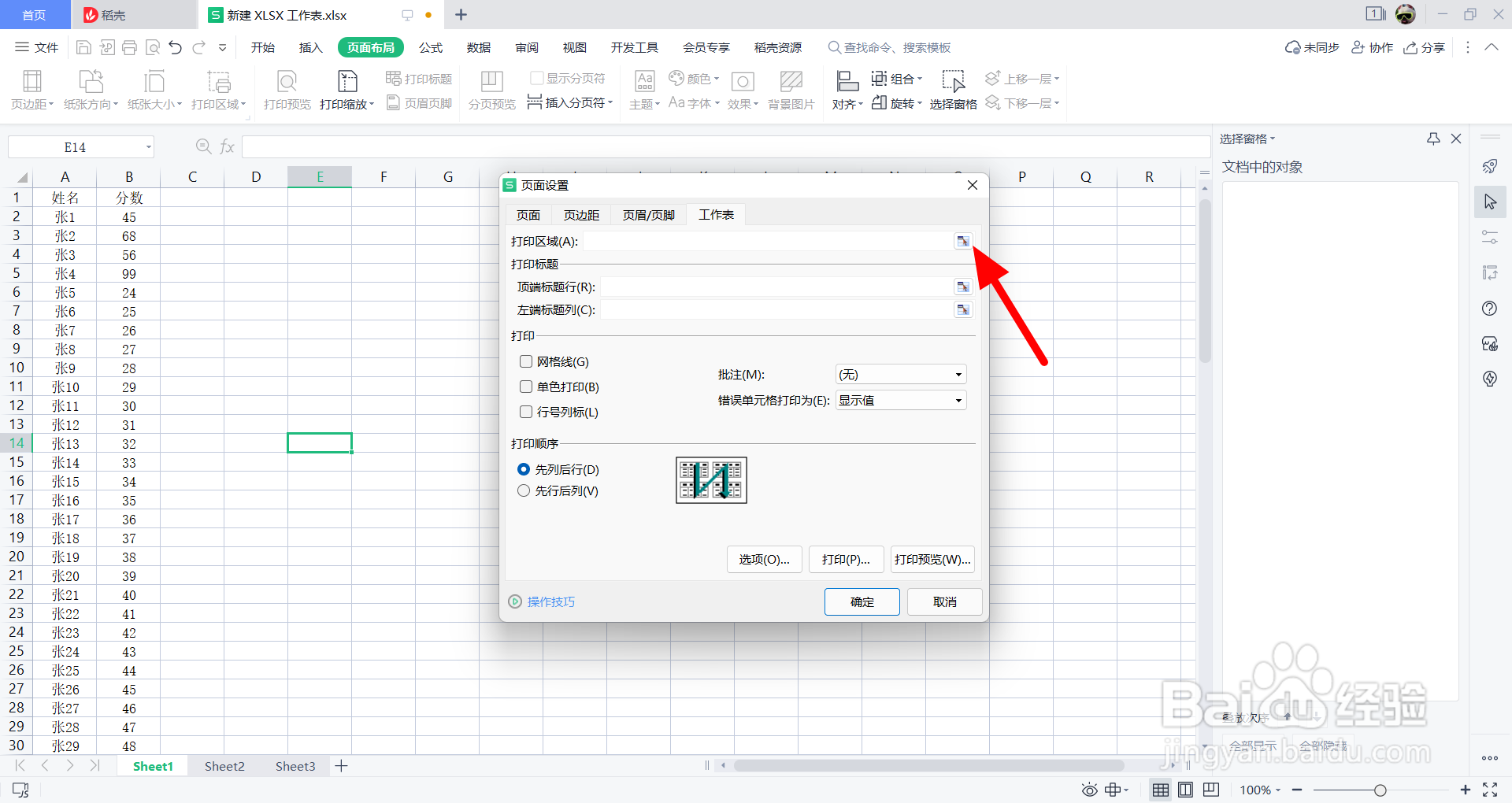Click the select arrow icon in the right sidebar

1490,202
